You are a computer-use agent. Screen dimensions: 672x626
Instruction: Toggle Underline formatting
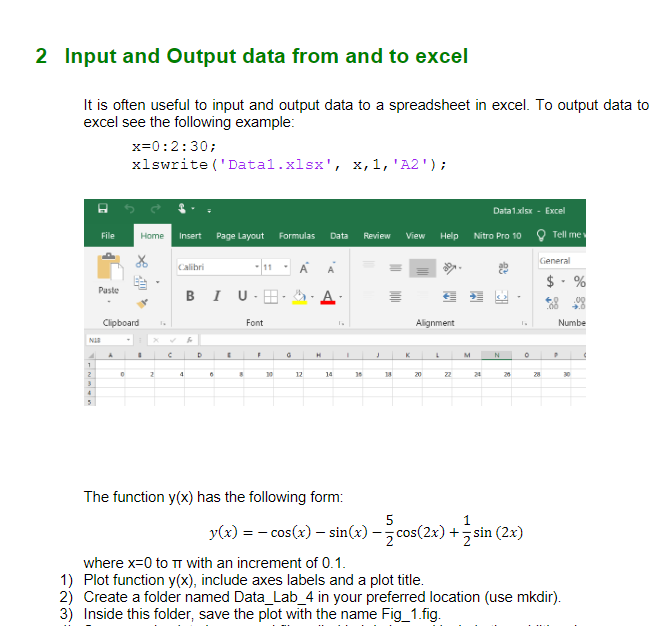[243, 296]
